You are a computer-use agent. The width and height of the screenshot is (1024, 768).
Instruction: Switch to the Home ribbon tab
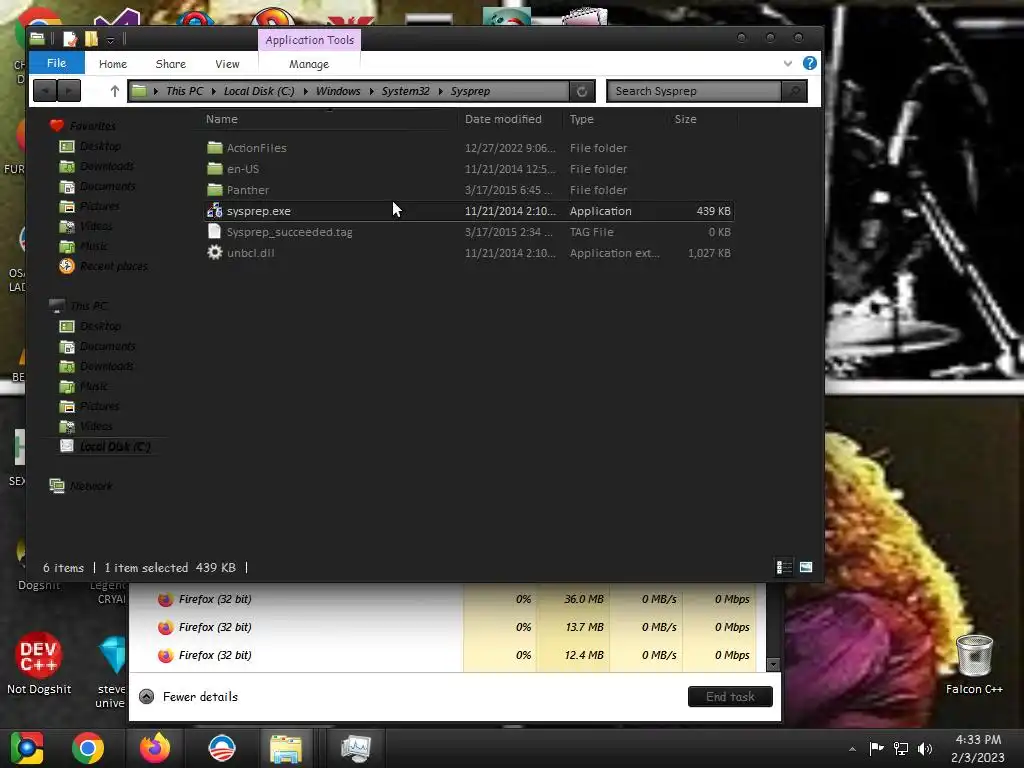tap(113, 64)
